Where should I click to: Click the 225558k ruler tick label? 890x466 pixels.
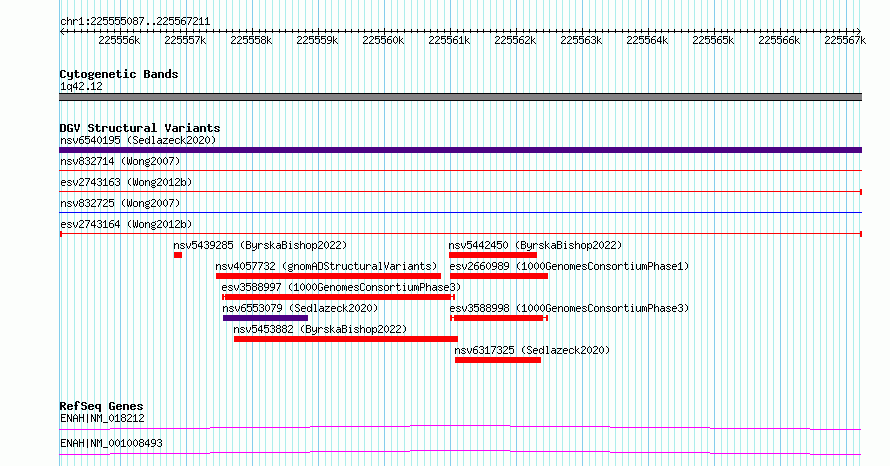point(251,40)
